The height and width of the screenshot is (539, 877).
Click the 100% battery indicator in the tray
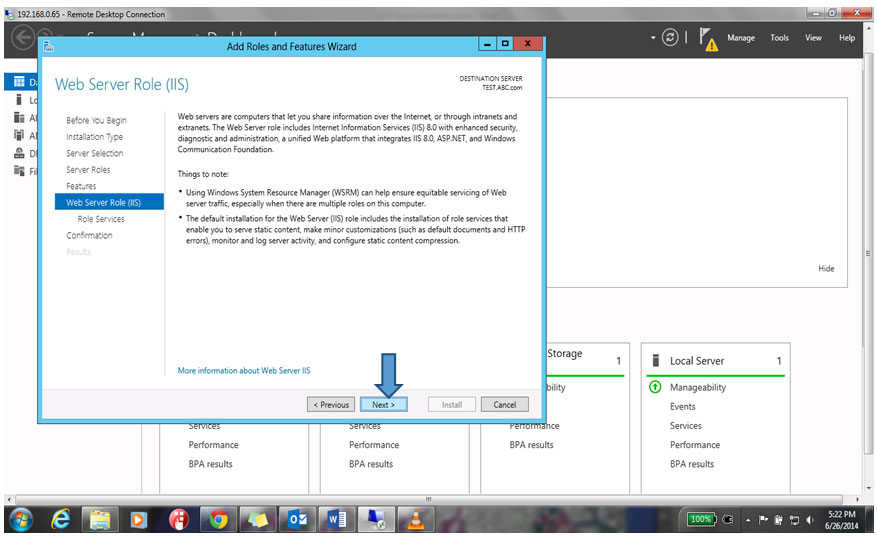pos(701,519)
